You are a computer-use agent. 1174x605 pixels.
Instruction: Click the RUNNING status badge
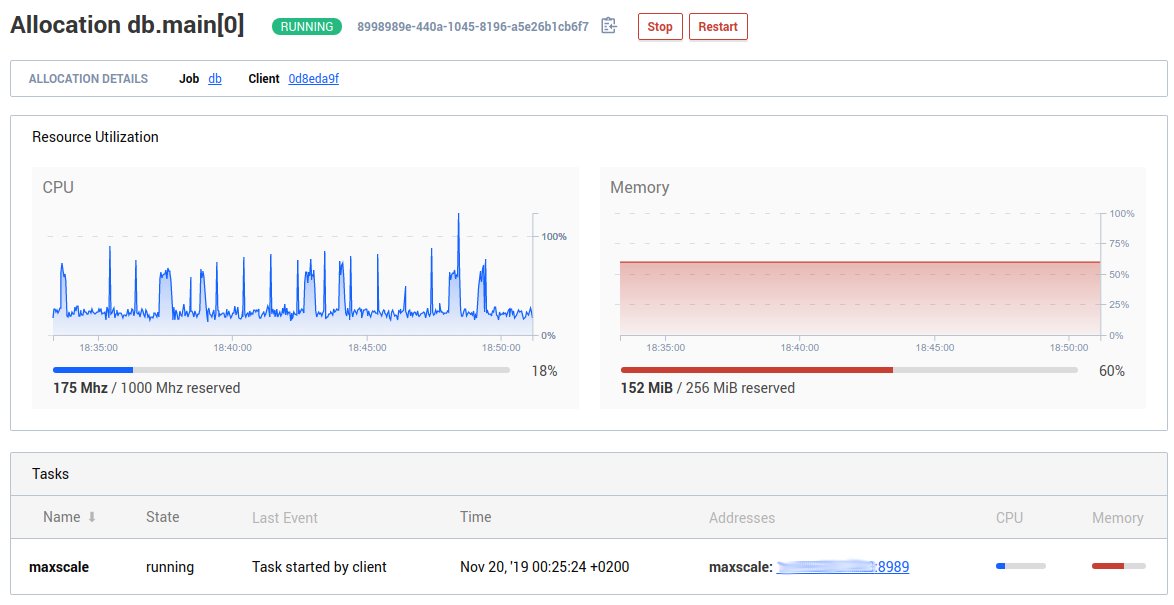click(306, 27)
